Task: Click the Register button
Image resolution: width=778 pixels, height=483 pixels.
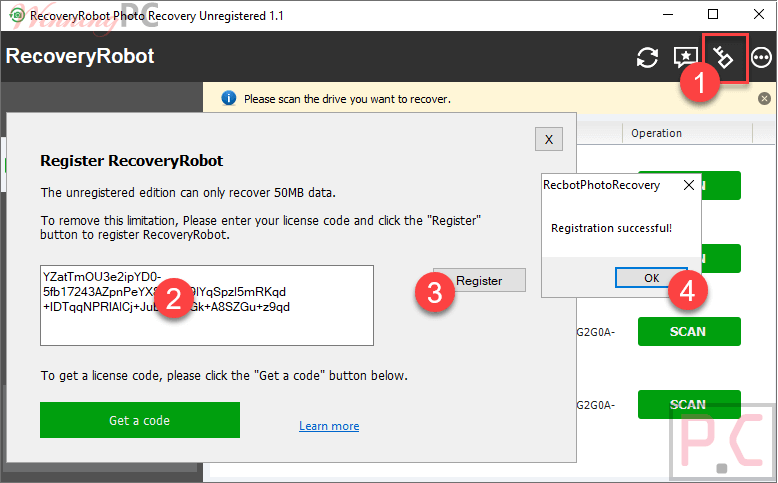Action: click(479, 280)
